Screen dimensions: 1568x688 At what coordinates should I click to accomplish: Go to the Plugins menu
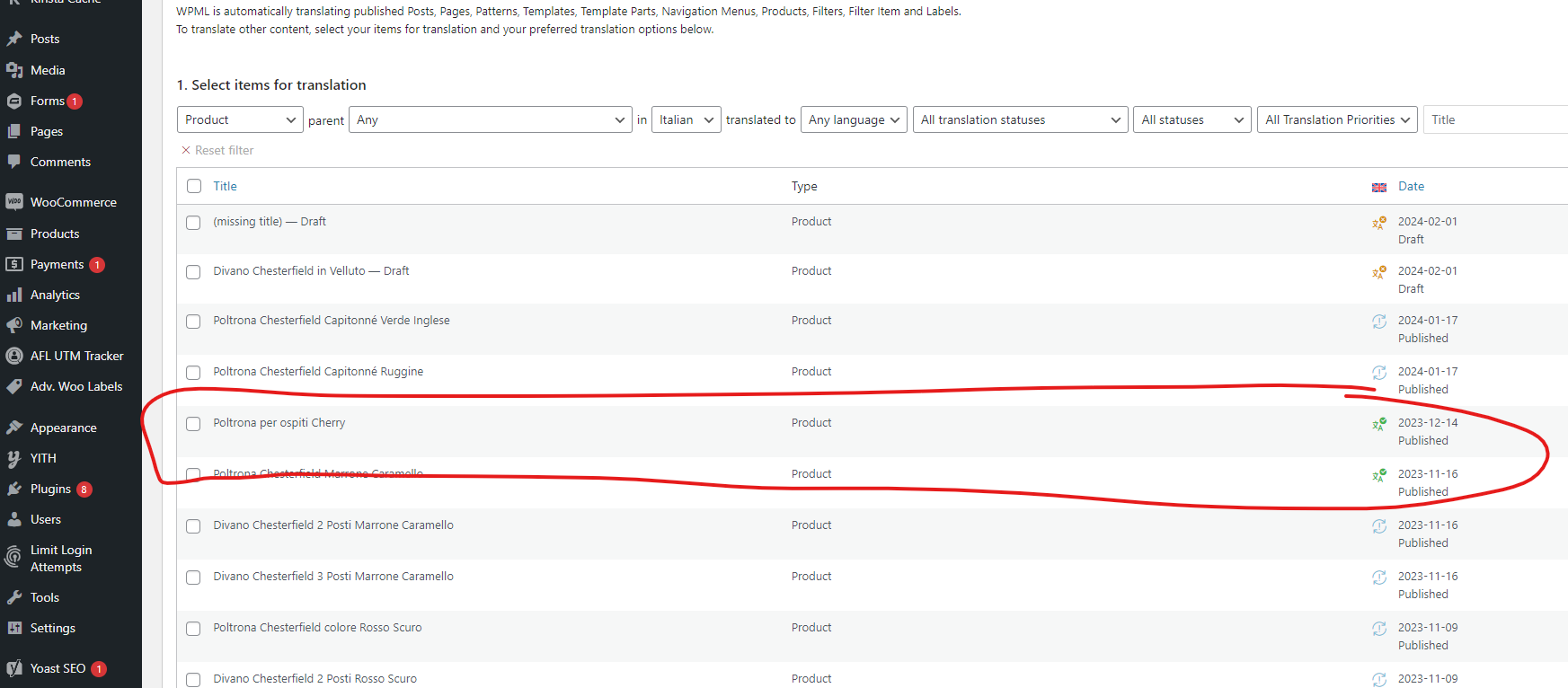[50, 489]
